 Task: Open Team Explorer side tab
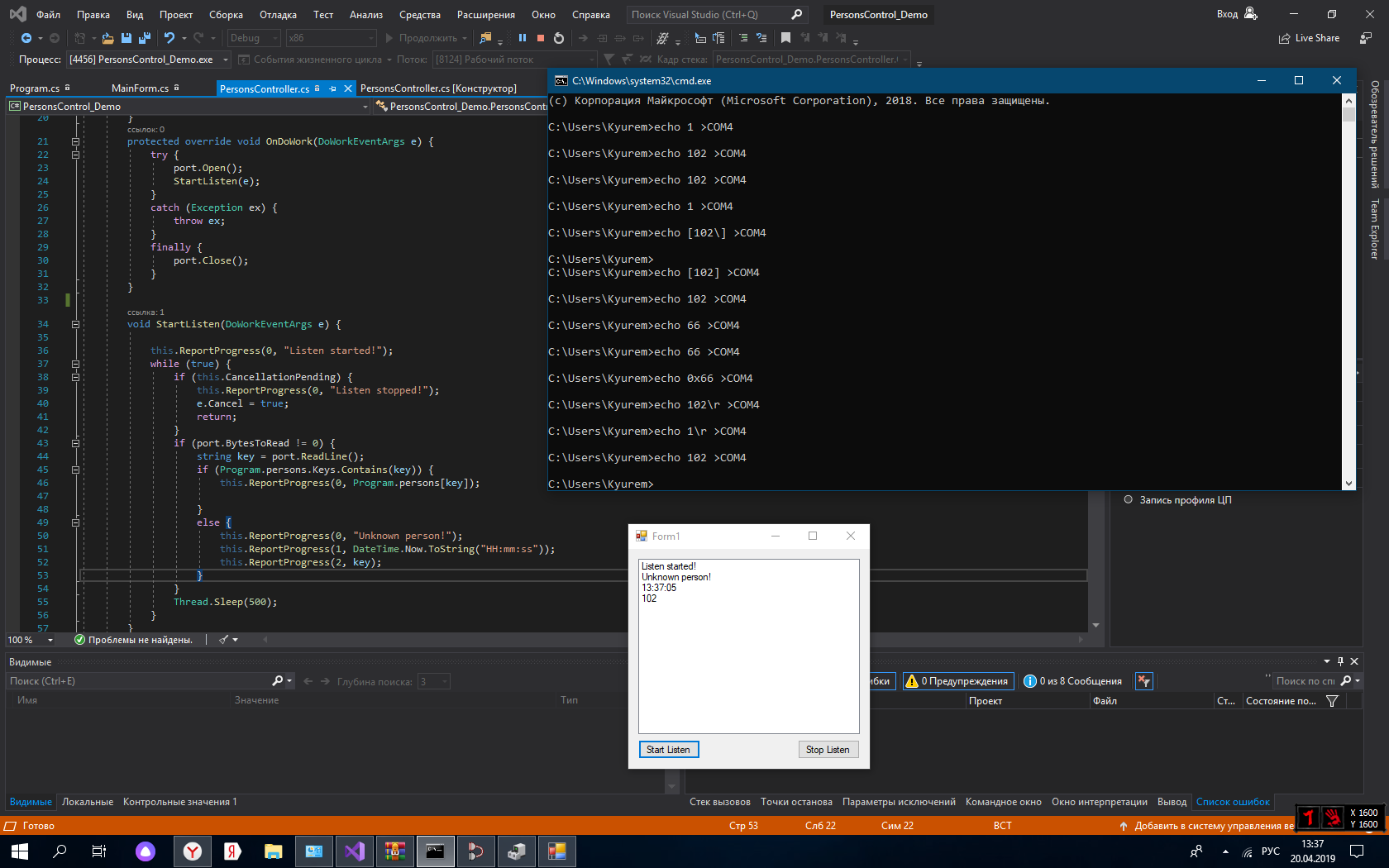tap(1374, 229)
